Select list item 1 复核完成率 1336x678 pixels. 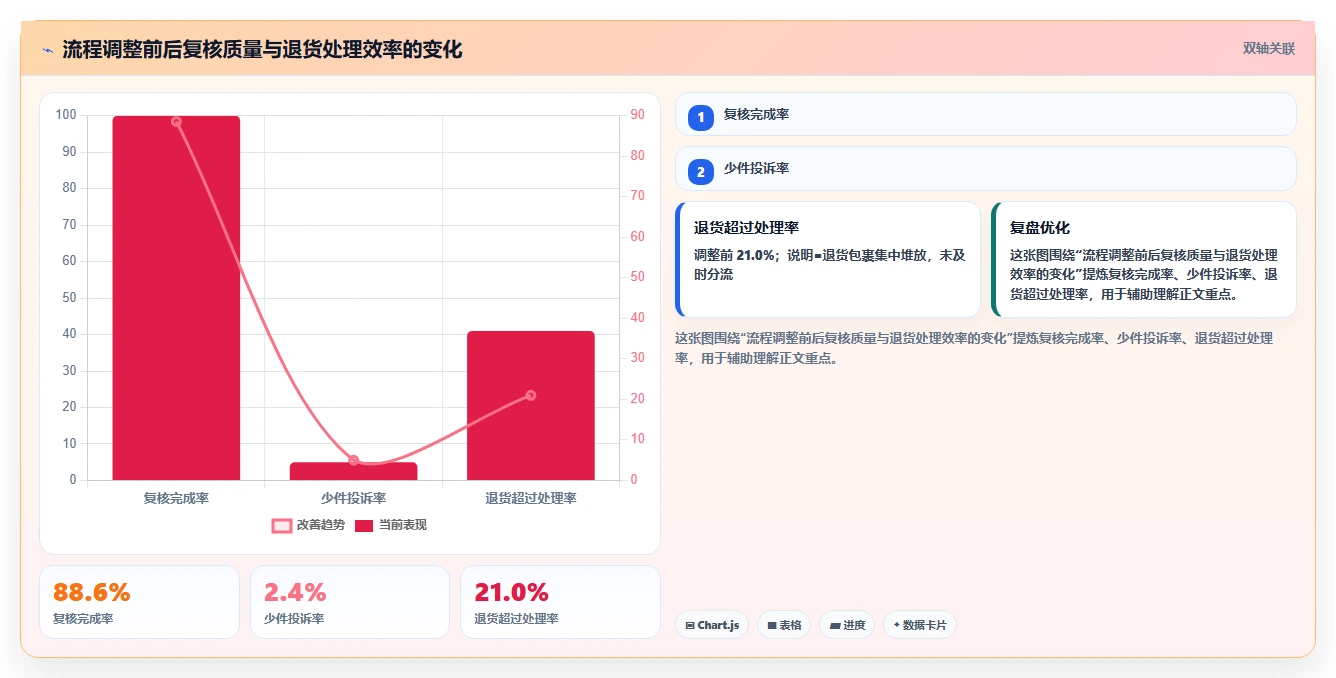(986, 114)
